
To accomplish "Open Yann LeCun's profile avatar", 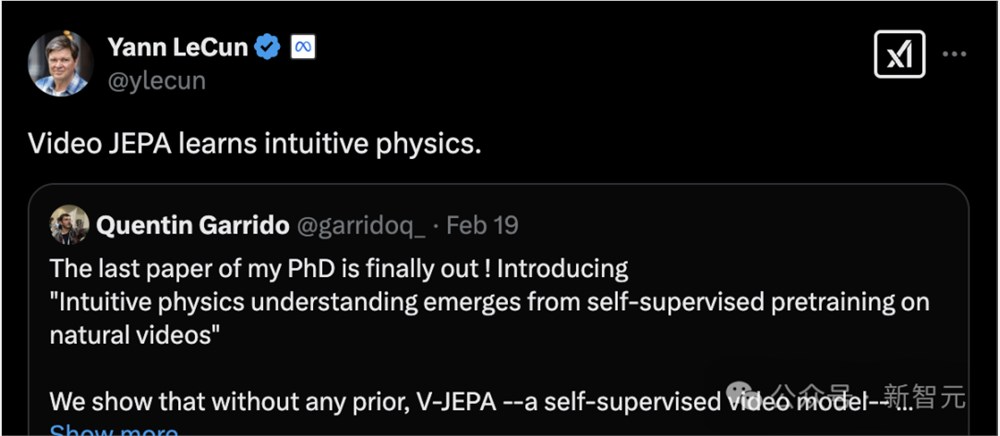I will click(60, 62).
